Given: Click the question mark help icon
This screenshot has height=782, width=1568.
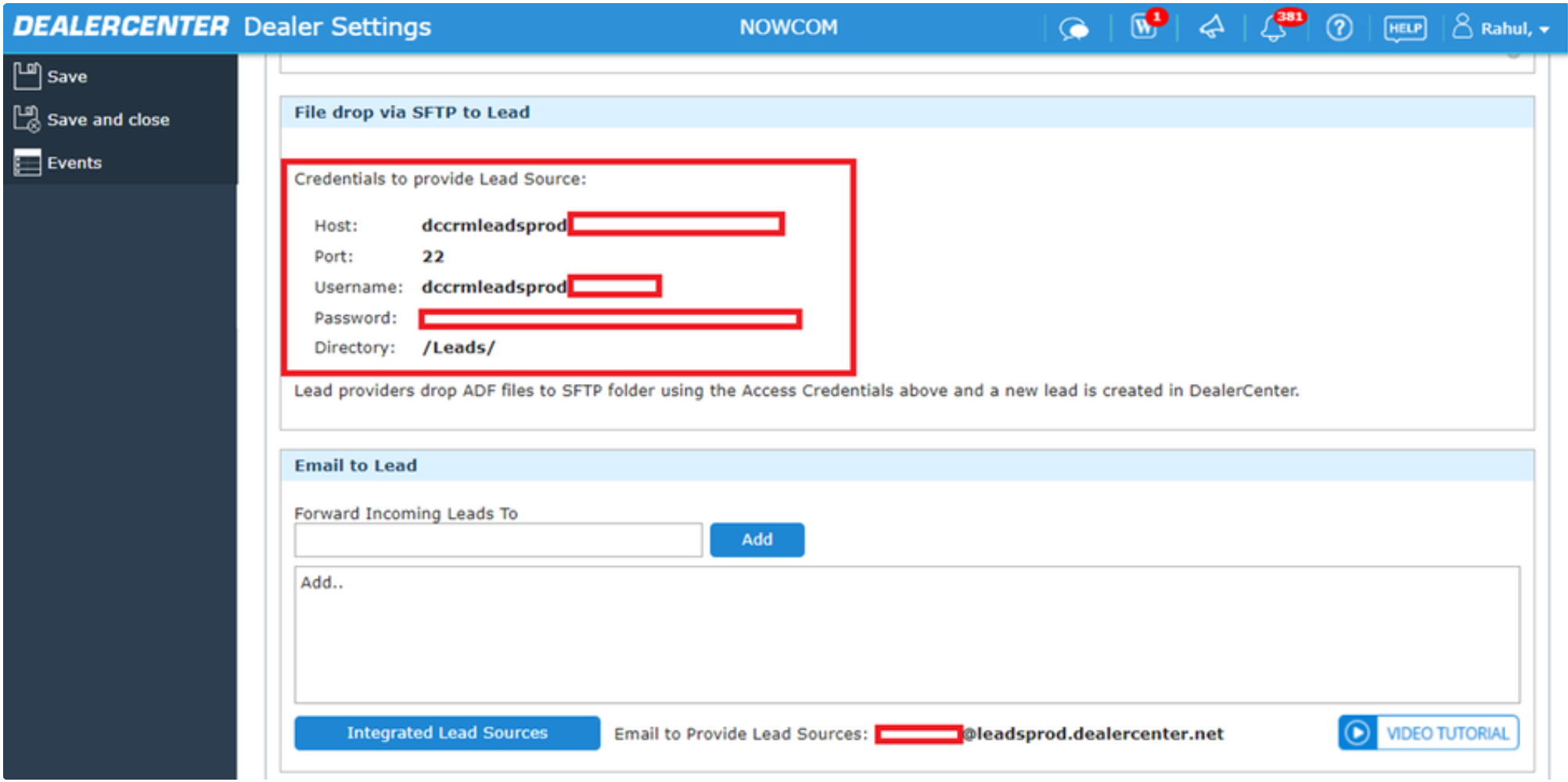Looking at the screenshot, I should tap(1339, 28).
